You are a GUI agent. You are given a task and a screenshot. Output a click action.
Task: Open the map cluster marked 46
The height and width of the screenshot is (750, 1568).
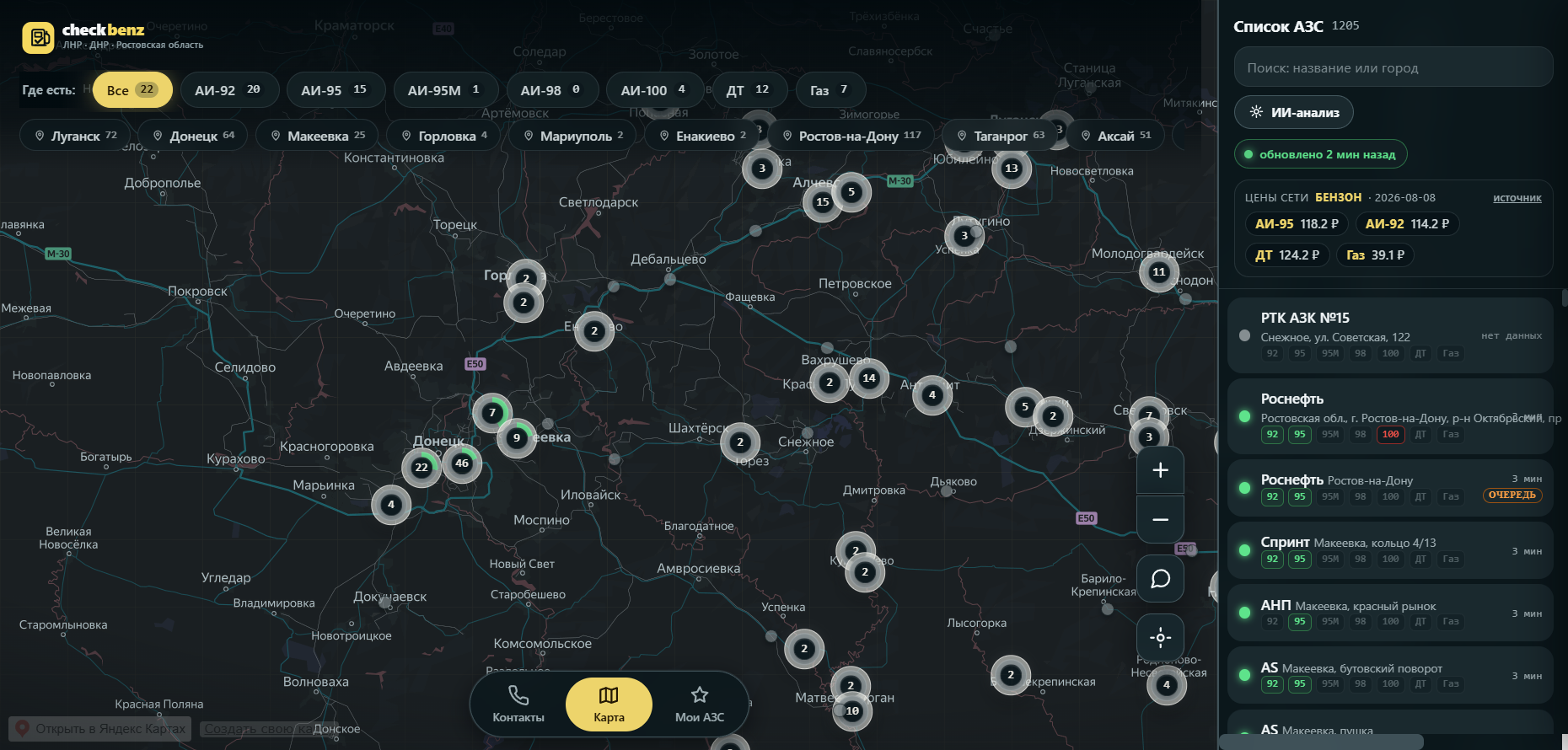(x=462, y=463)
